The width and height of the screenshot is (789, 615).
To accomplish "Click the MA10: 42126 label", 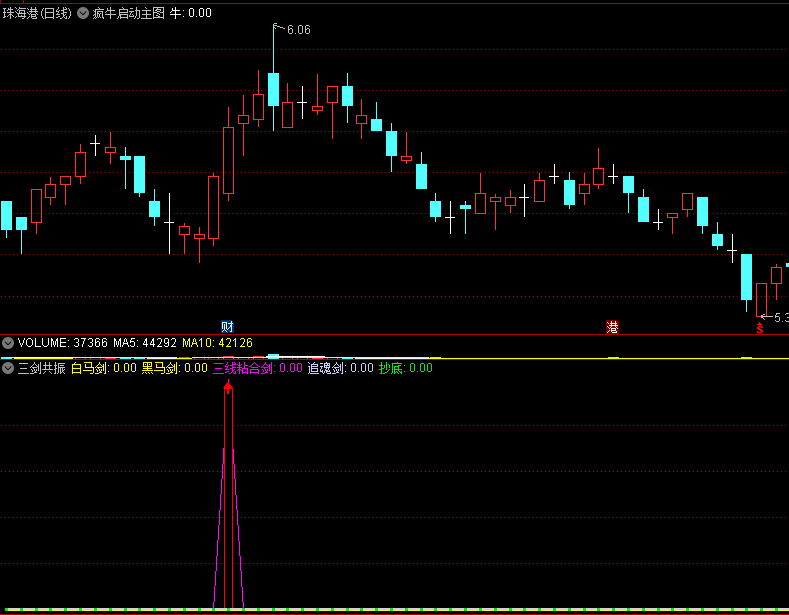I will 217,343.
